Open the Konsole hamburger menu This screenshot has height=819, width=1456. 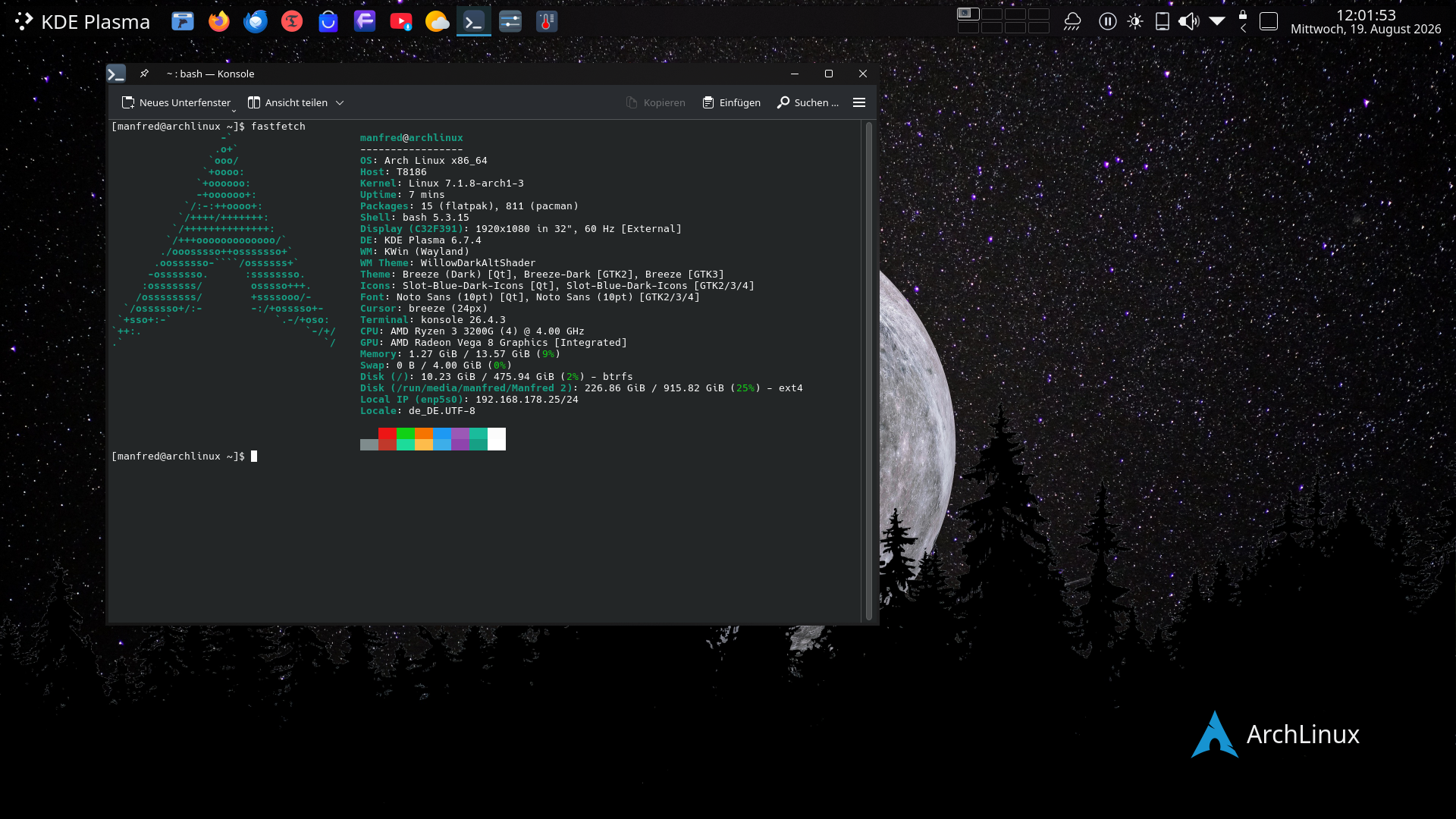pos(859,102)
